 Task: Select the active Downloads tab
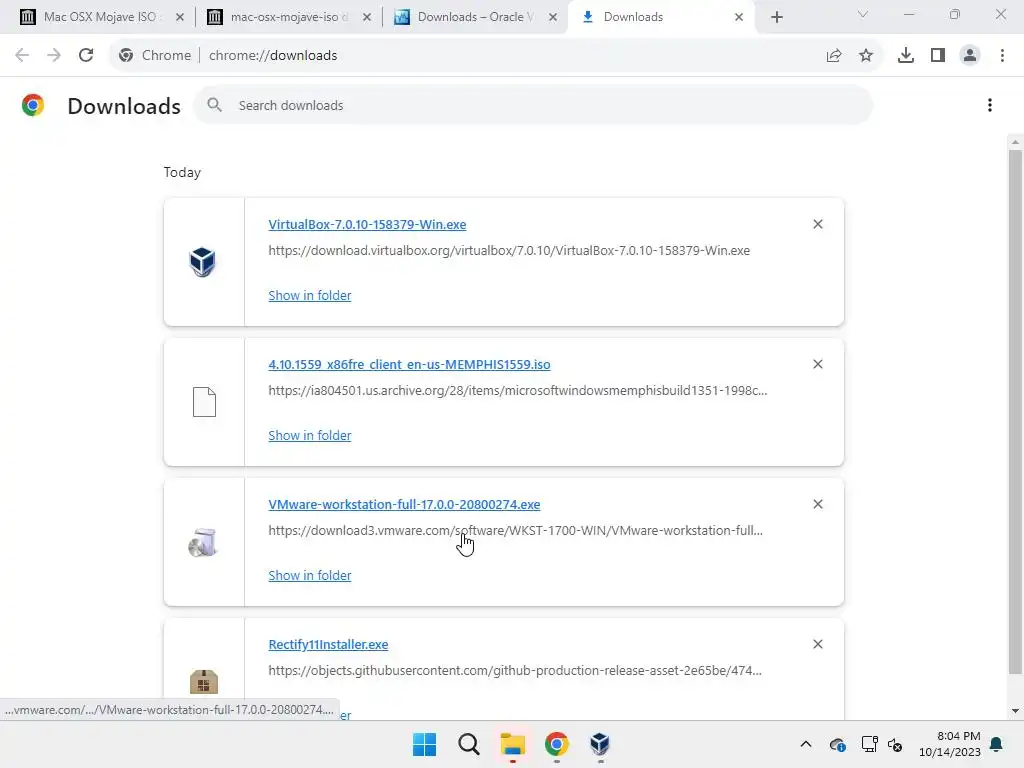point(660,17)
